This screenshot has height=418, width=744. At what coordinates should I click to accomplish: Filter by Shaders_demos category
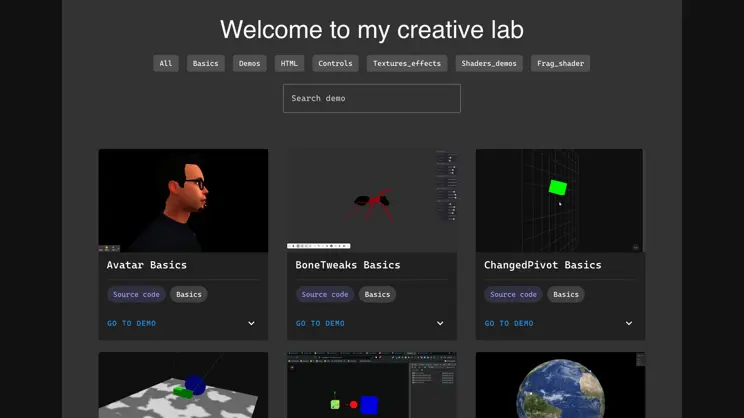click(489, 63)
